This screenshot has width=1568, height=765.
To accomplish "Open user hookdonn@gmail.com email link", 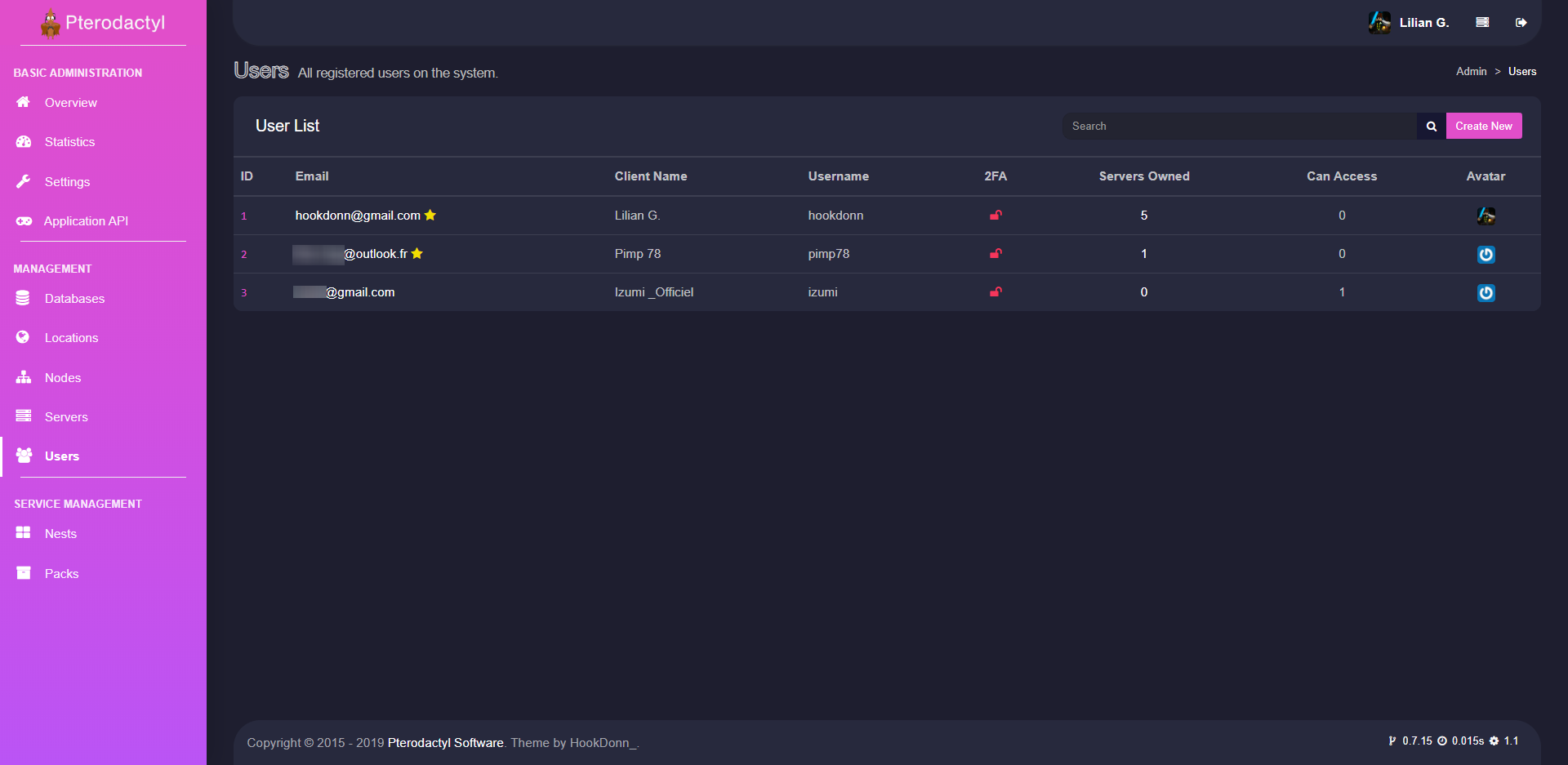I will coord(358,216).
